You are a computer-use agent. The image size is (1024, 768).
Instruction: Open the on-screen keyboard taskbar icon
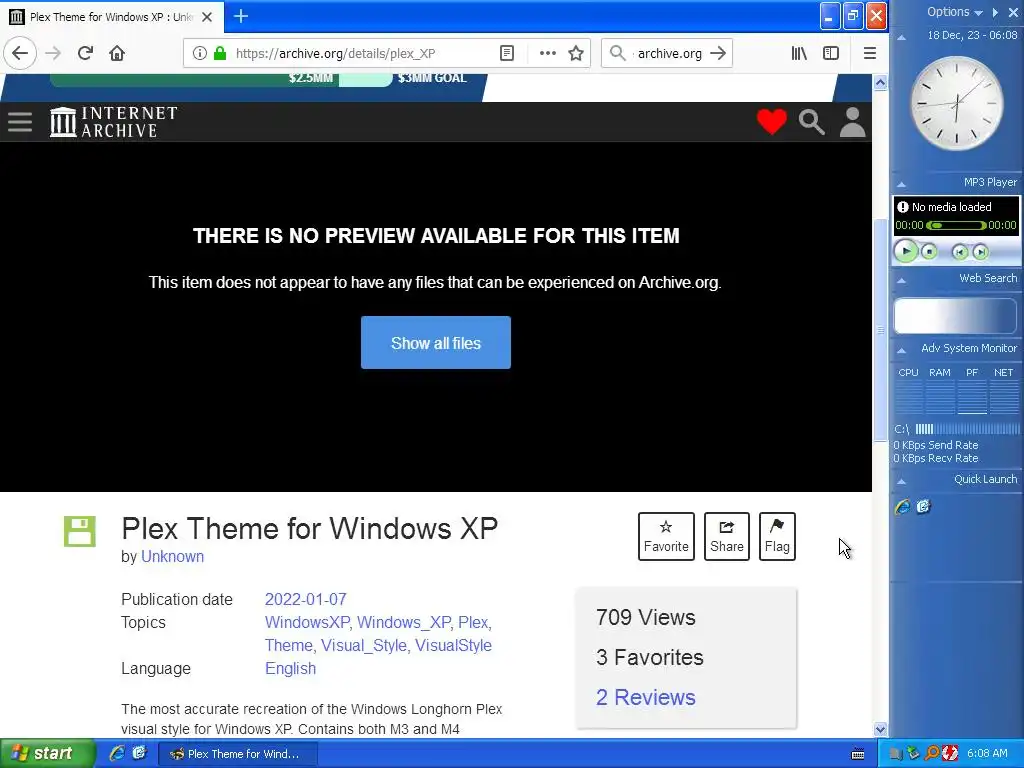coord(858,754)
